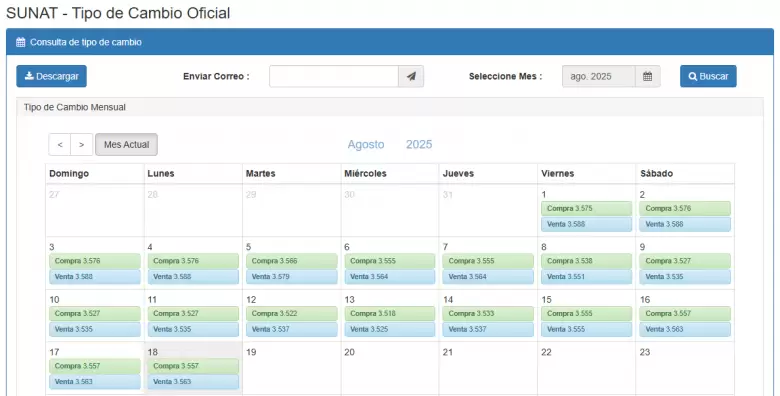
Task: Select Compra 3.557 on day 17
Action: [x=95, y=366]
